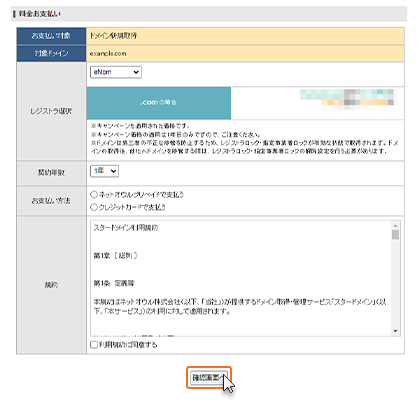The height and width of the screenshot is (400, 420).
Task: Click the campaign price notes text
Action: click(x=245, y=139)
